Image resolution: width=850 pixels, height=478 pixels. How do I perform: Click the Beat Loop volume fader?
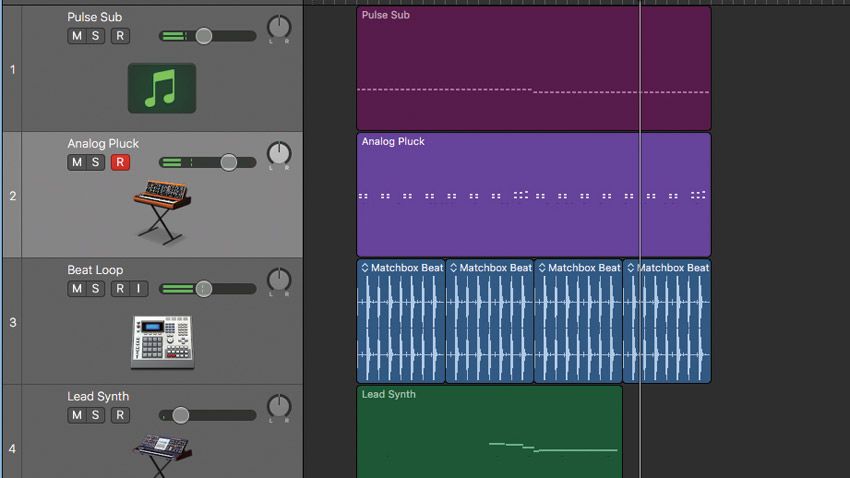coord(204,288)
